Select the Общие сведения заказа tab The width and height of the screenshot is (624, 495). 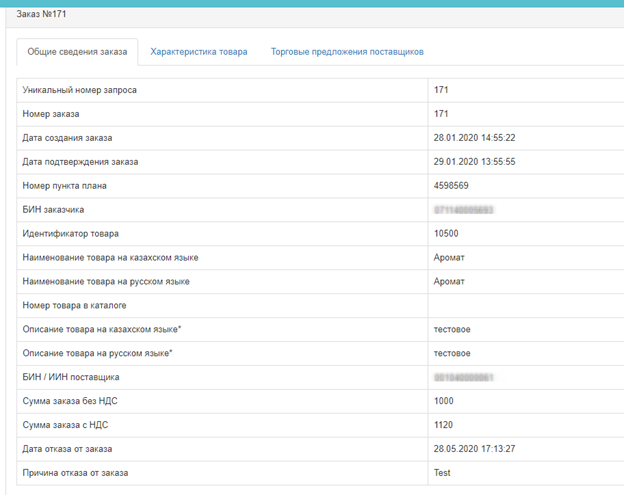pos(77,52)
